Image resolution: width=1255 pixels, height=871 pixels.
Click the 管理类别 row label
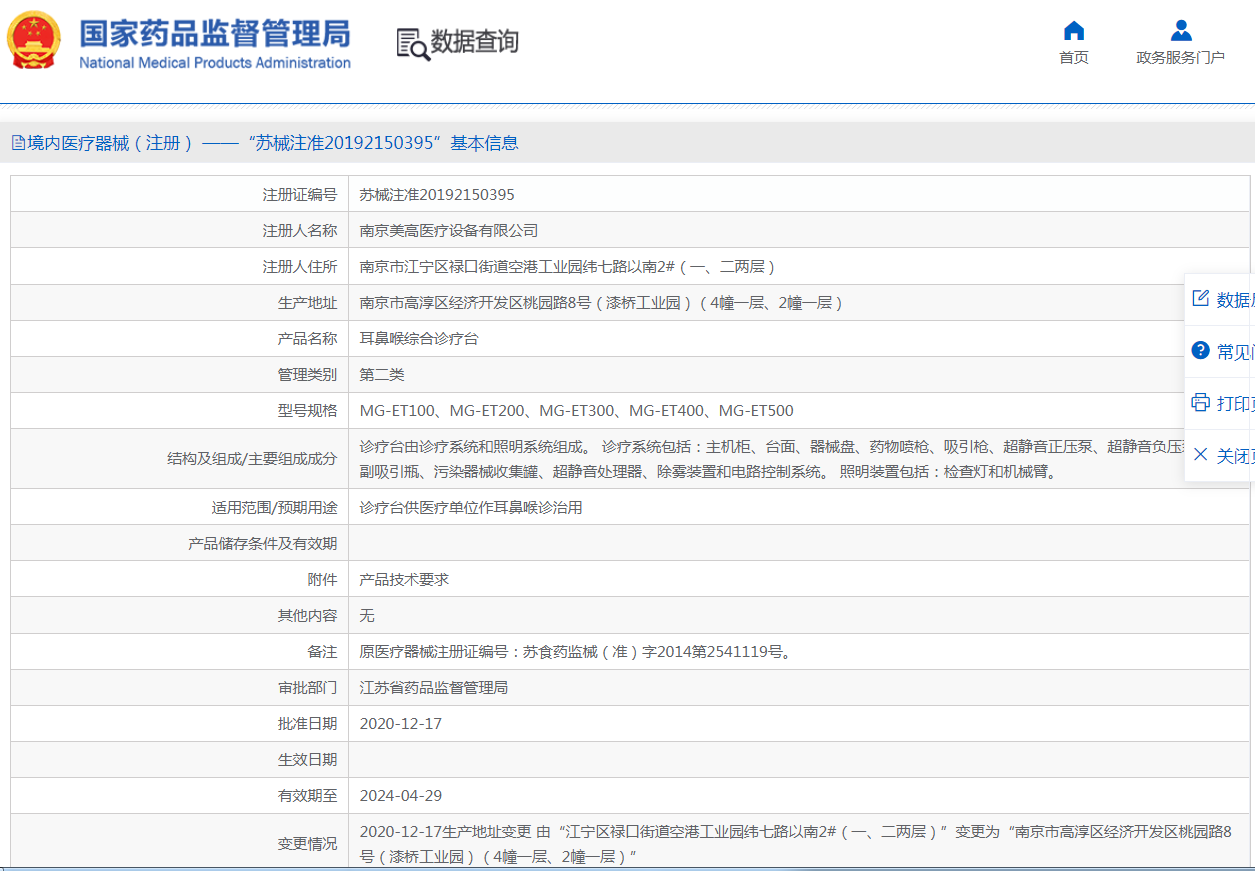click(307, 375)
